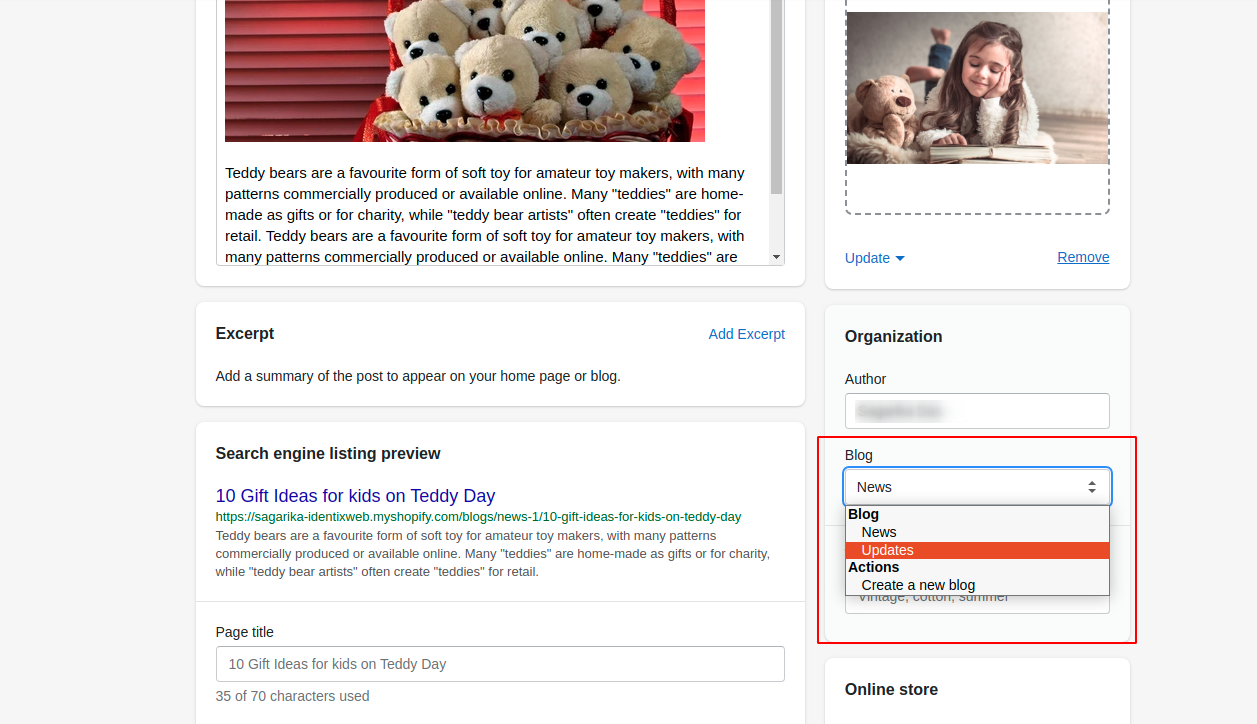This screenshot has width=1257, height=724.
Task: Click the search listing description text
Action: pos(492,553)
